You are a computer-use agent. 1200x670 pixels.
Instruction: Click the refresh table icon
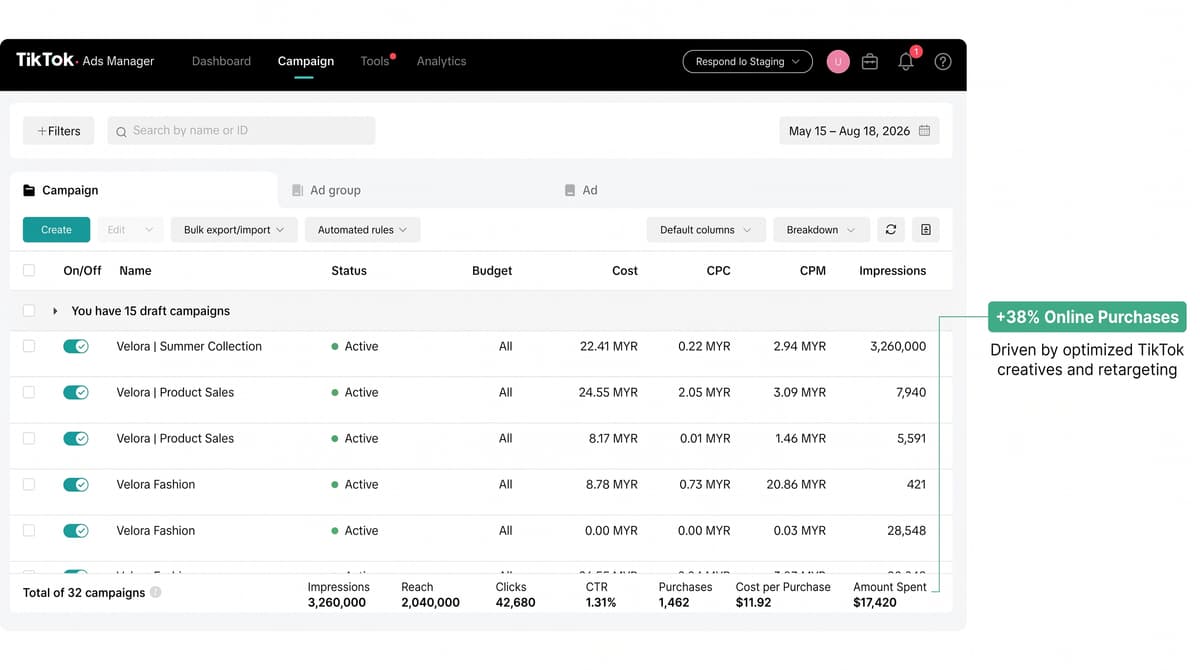click(x=891, y=230)
